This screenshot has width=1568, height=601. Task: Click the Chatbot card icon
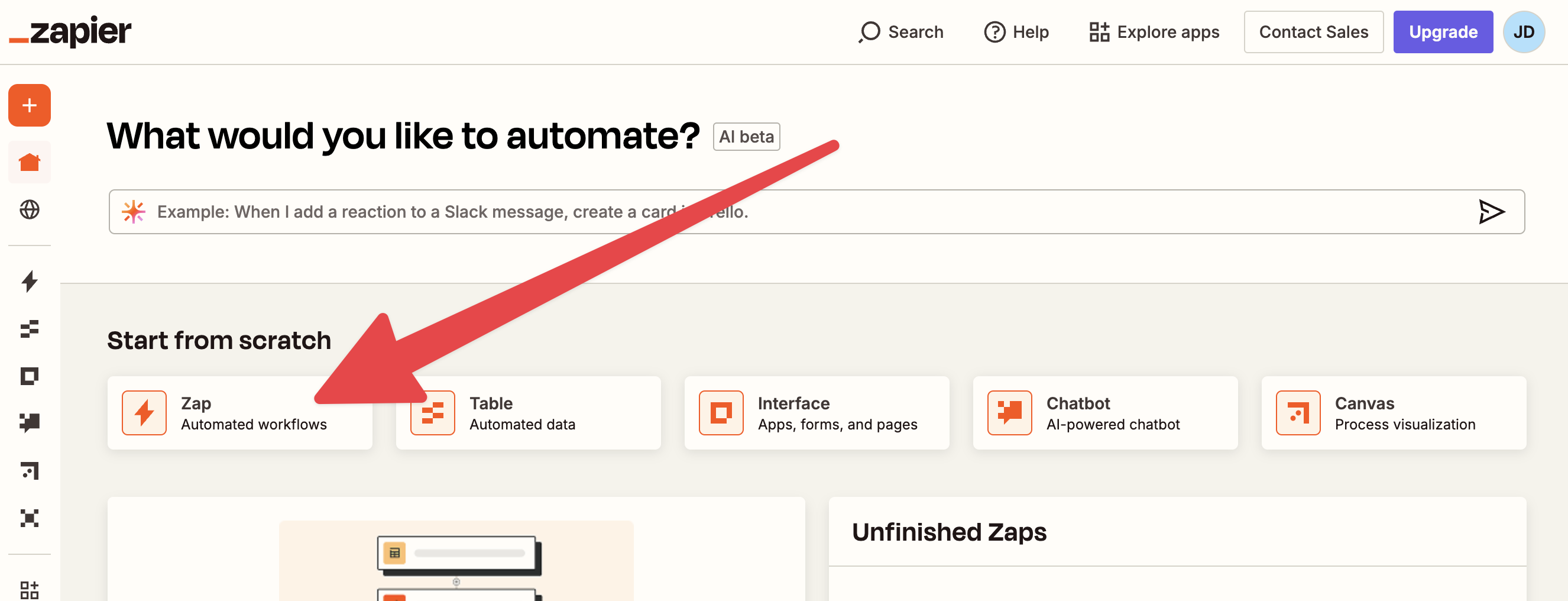pyautogui.click(x=1010, y=413)
